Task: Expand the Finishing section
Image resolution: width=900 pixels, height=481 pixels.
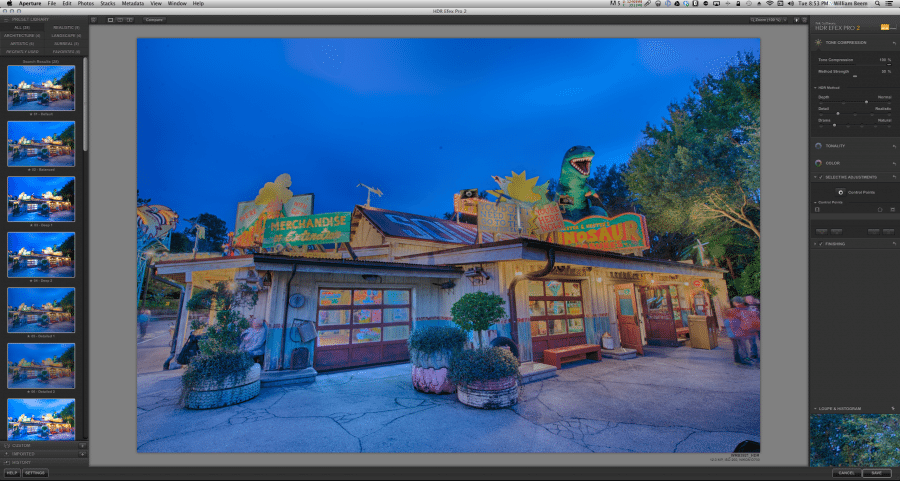Action: click(x=815, y=244)
